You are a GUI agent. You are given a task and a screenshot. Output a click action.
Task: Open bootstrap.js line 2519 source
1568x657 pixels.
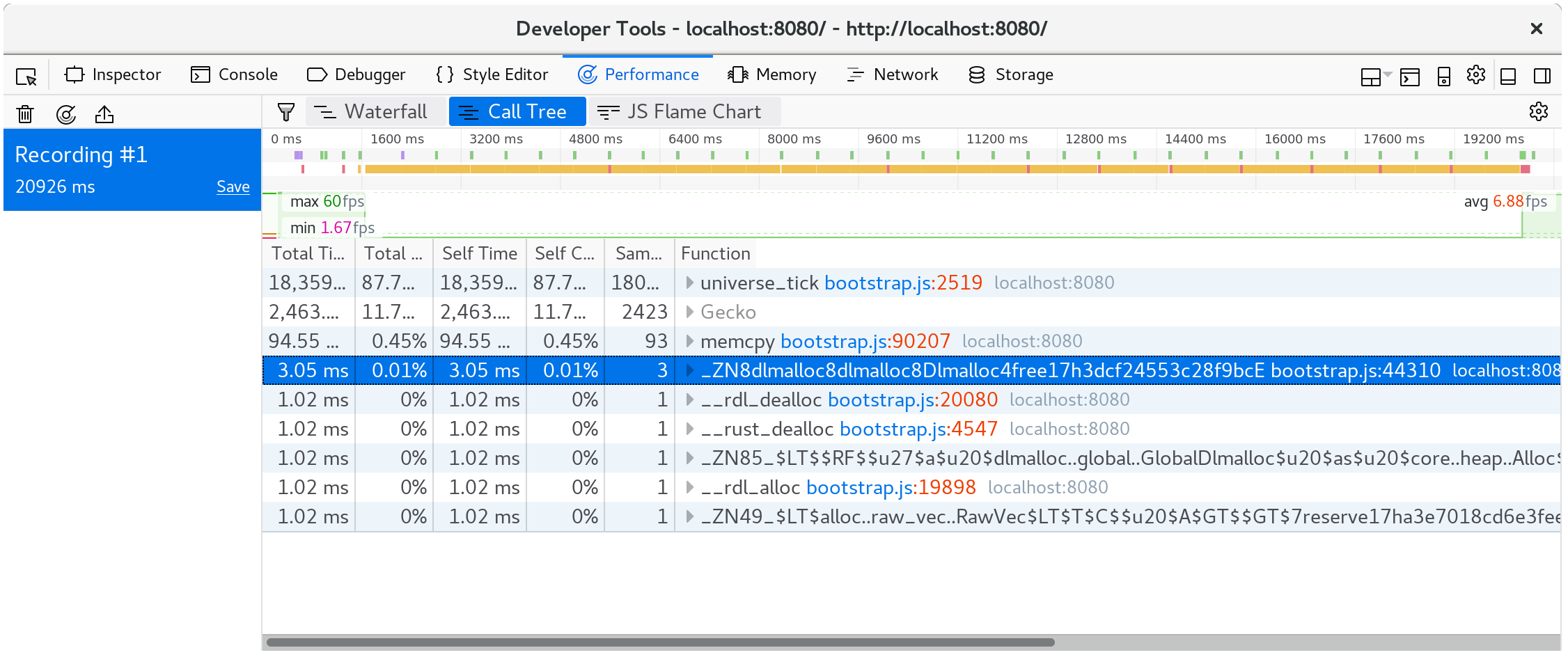903,283
